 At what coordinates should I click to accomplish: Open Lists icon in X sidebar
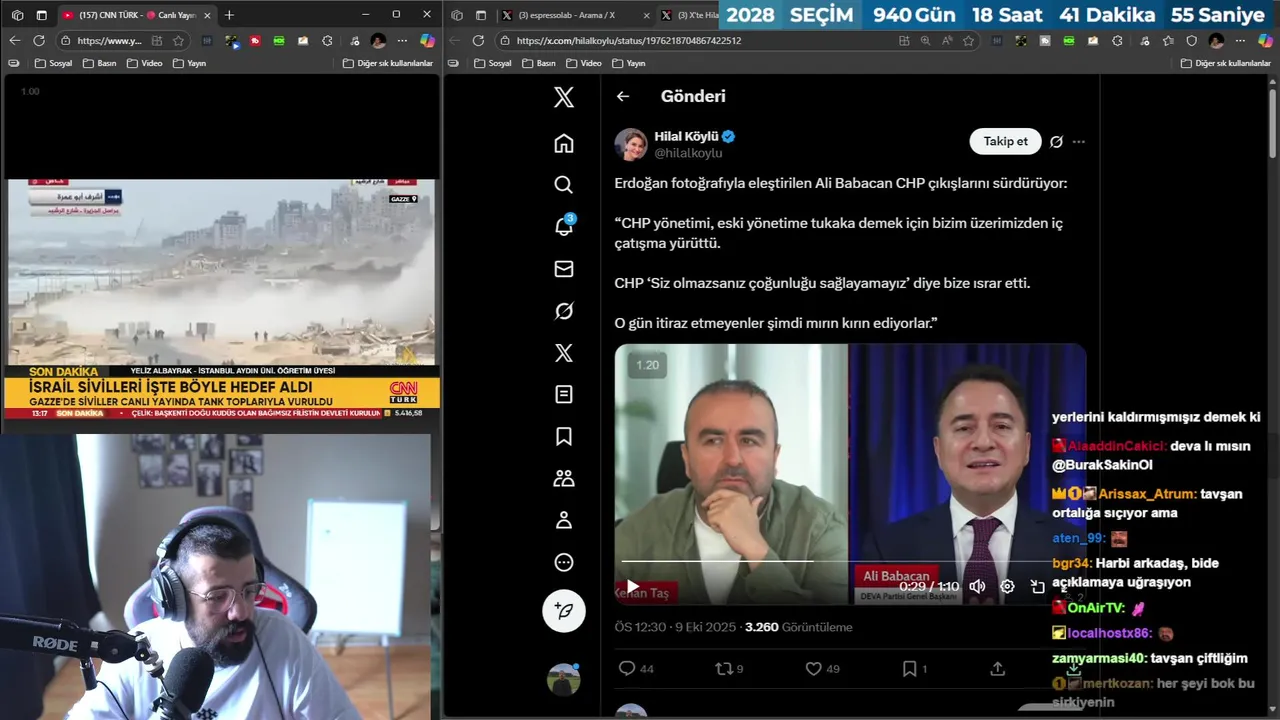click(x=564, y=394)
